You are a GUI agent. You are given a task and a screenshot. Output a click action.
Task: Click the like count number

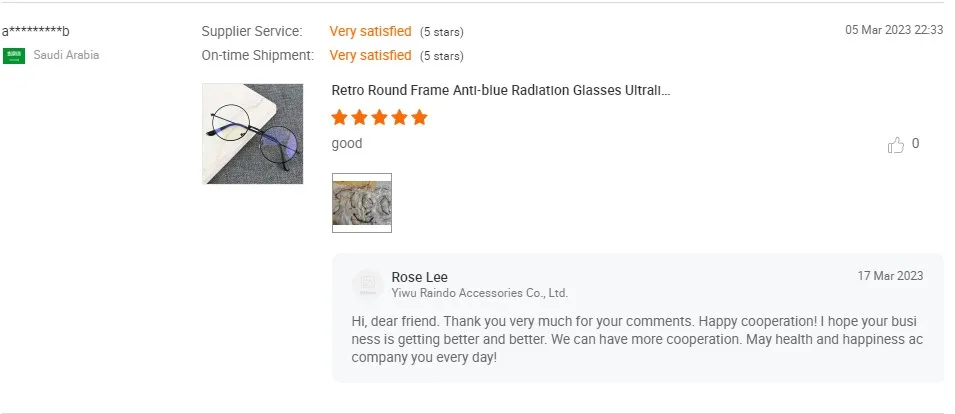915,144
